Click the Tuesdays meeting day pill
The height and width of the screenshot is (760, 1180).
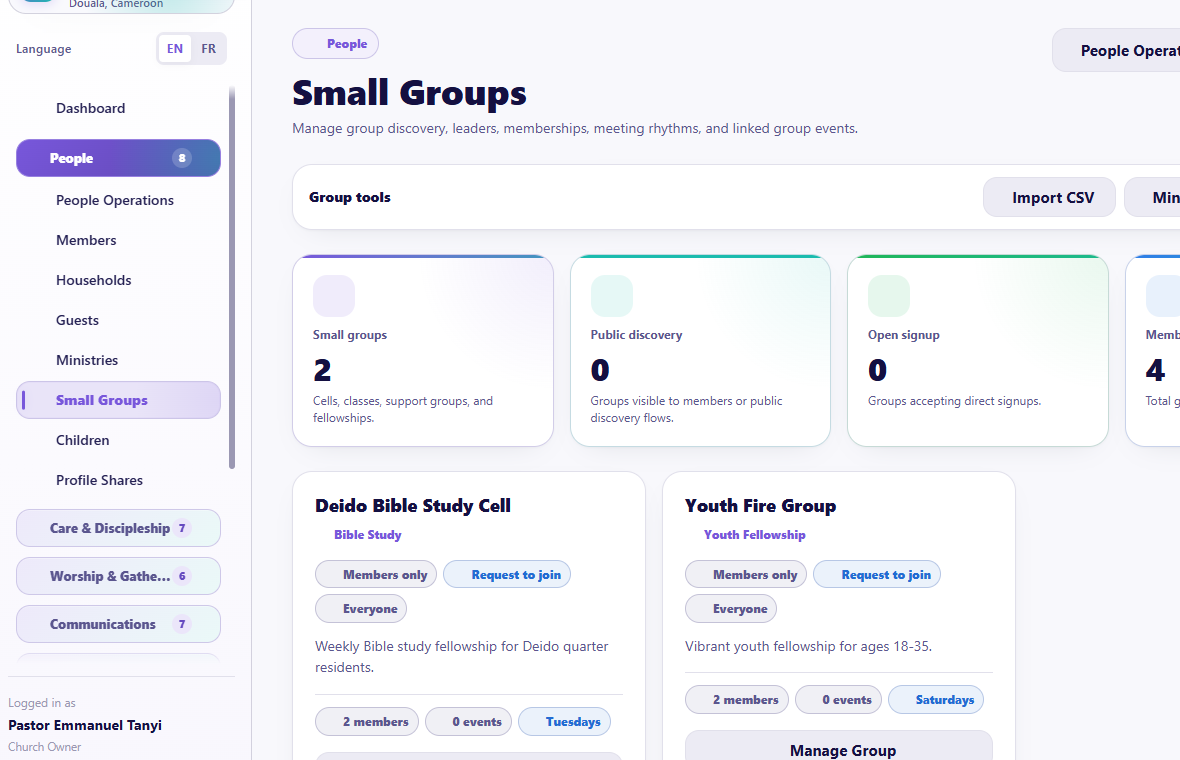pyautogui.click(x=564, y=722)
